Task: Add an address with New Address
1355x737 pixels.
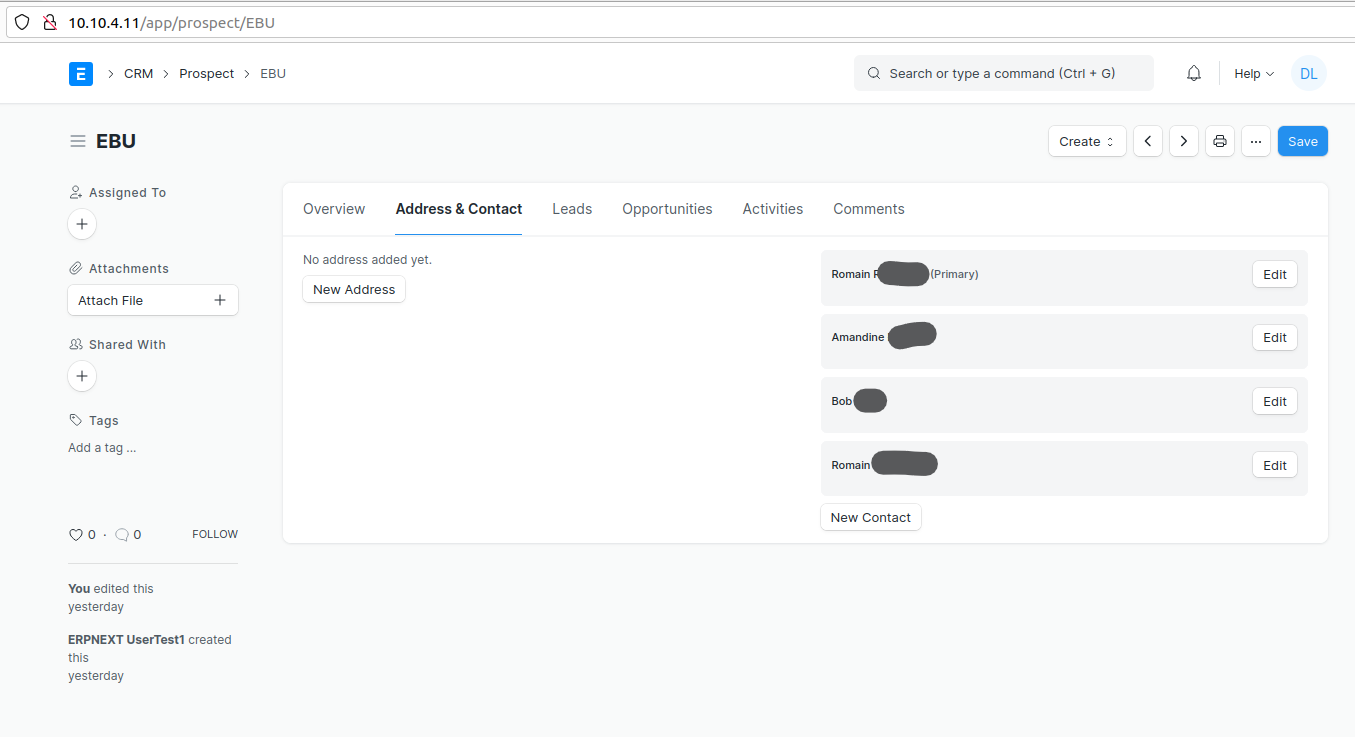Action: (354, 289)
